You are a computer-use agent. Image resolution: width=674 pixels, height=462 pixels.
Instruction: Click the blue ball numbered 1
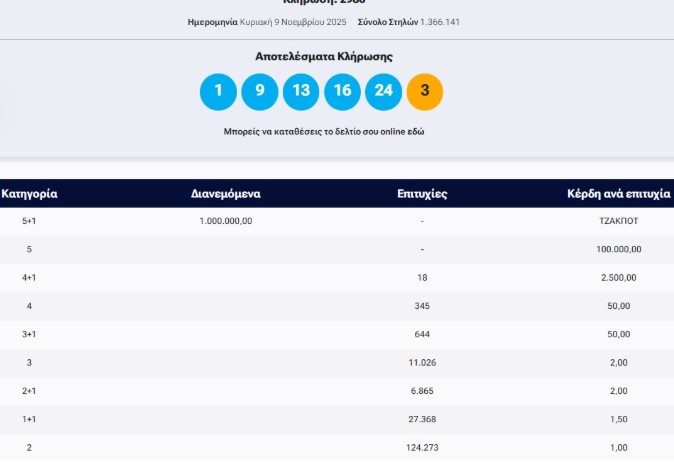coord(218,91)
